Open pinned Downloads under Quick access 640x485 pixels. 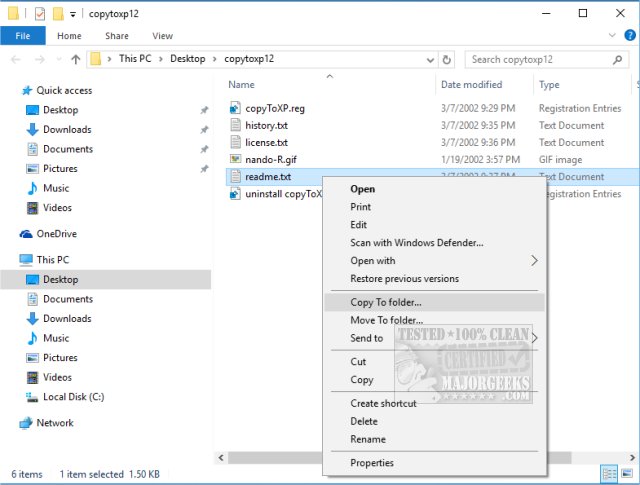click(67, 129)
